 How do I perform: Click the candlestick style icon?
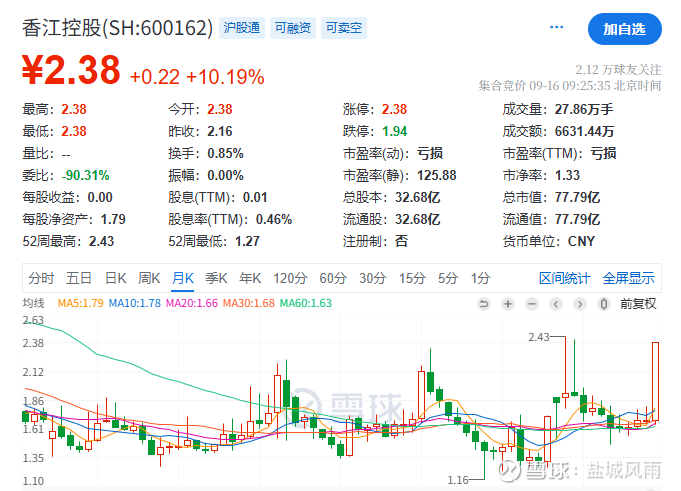pyautogui.click(x=604, y=304)
